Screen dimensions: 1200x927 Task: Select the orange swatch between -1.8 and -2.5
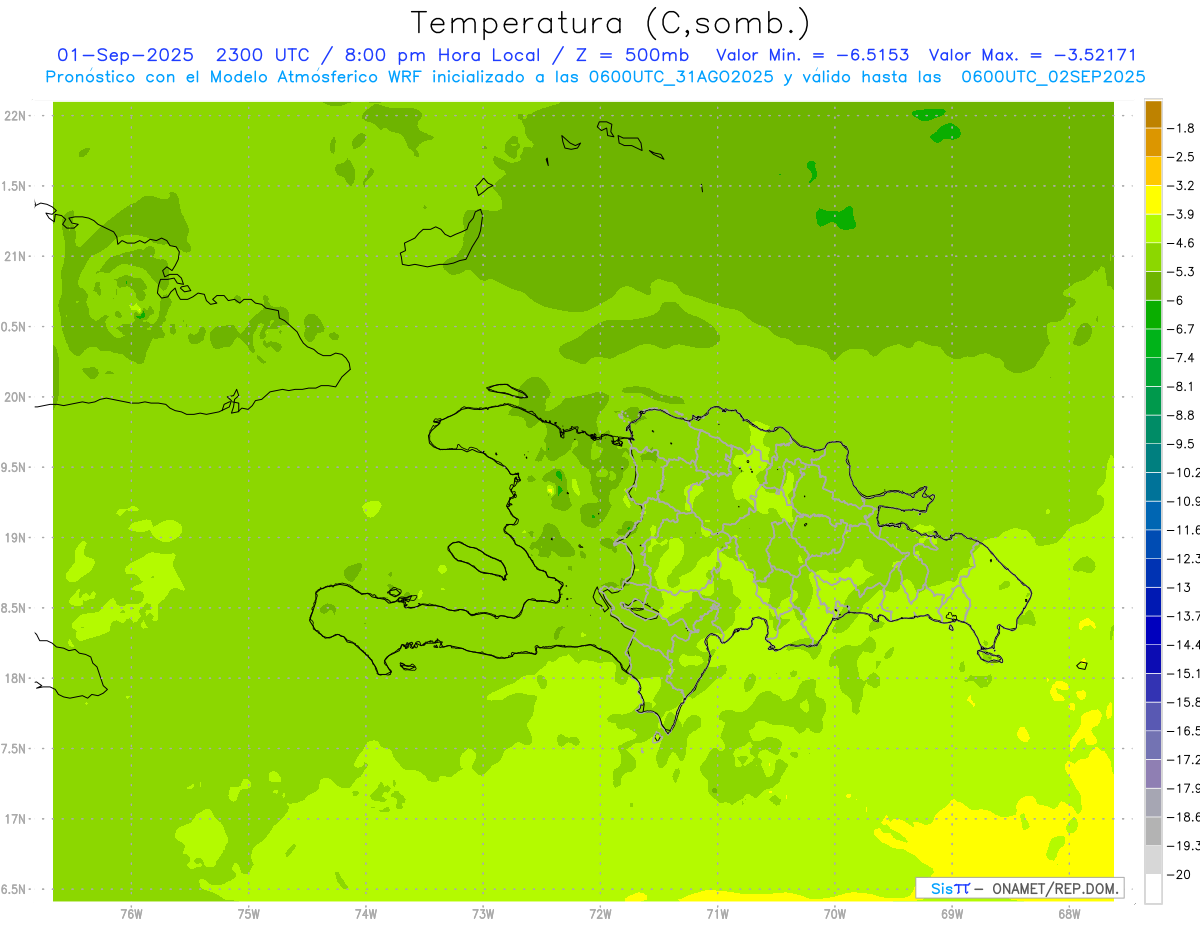[x=1153, y=143]
